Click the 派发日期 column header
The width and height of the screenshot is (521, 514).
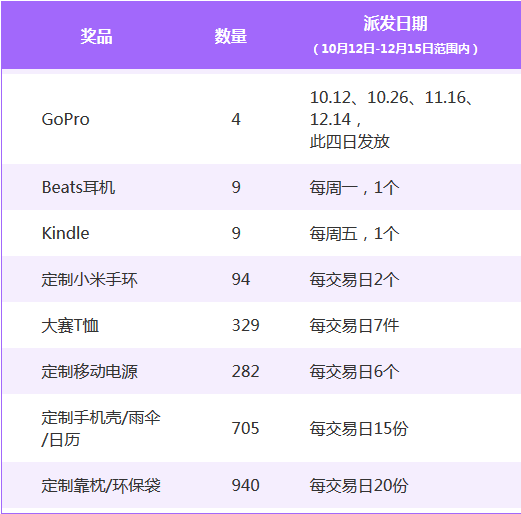pos(395,23)
